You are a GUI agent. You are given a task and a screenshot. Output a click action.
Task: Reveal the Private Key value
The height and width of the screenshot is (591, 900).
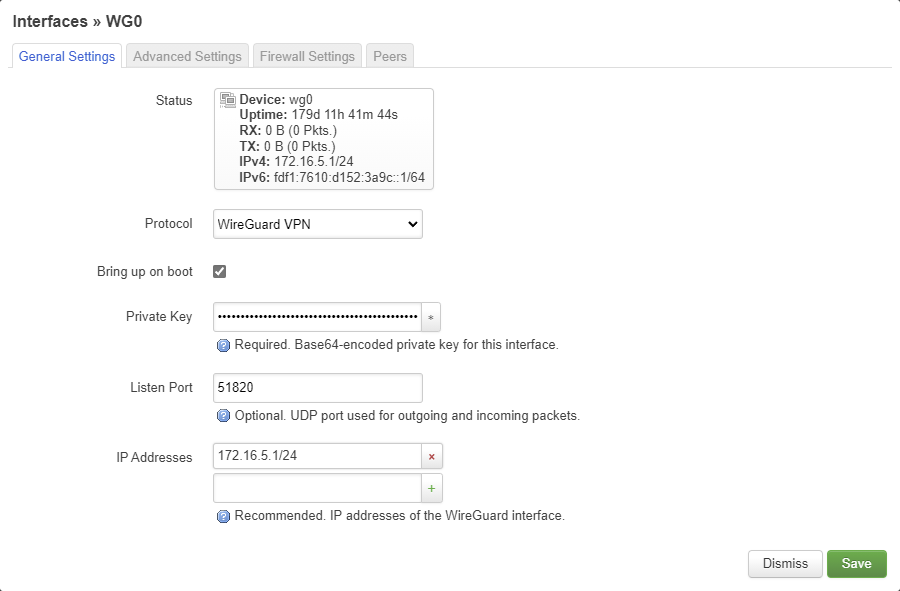[430, 316]
